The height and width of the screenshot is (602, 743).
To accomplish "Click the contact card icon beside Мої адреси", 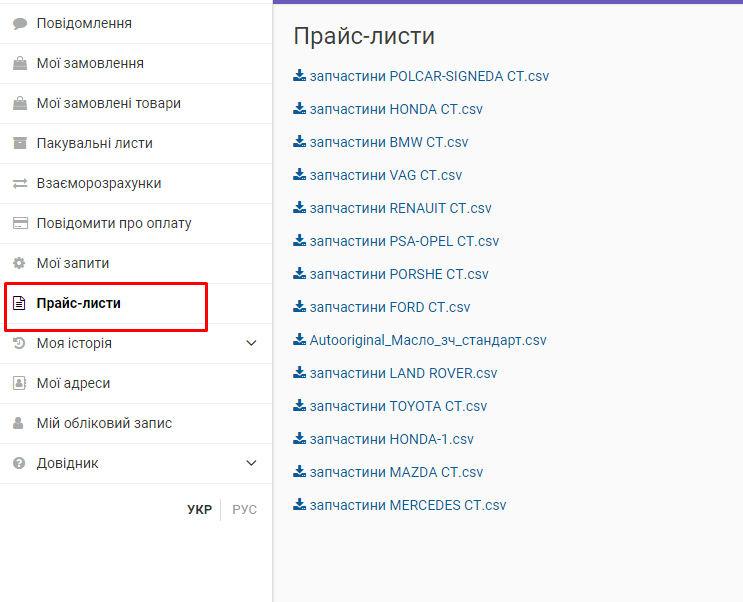I will click(x=19, y=383).
